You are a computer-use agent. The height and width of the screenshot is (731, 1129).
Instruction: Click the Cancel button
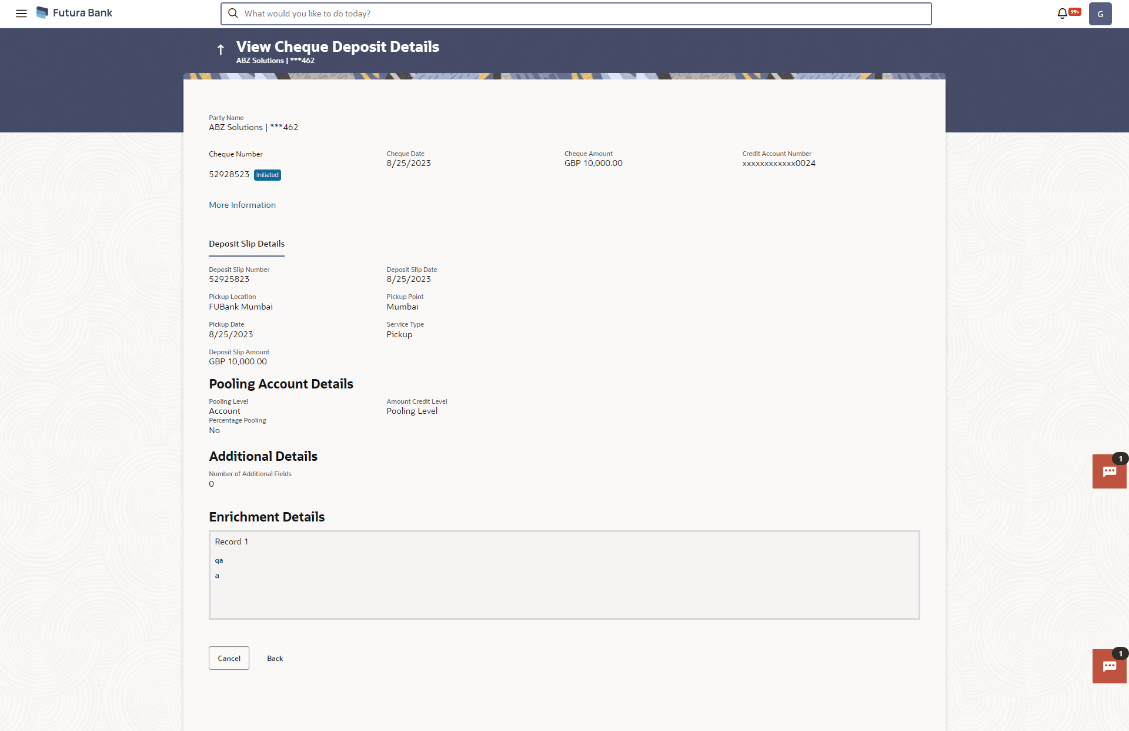click(229, 658)
